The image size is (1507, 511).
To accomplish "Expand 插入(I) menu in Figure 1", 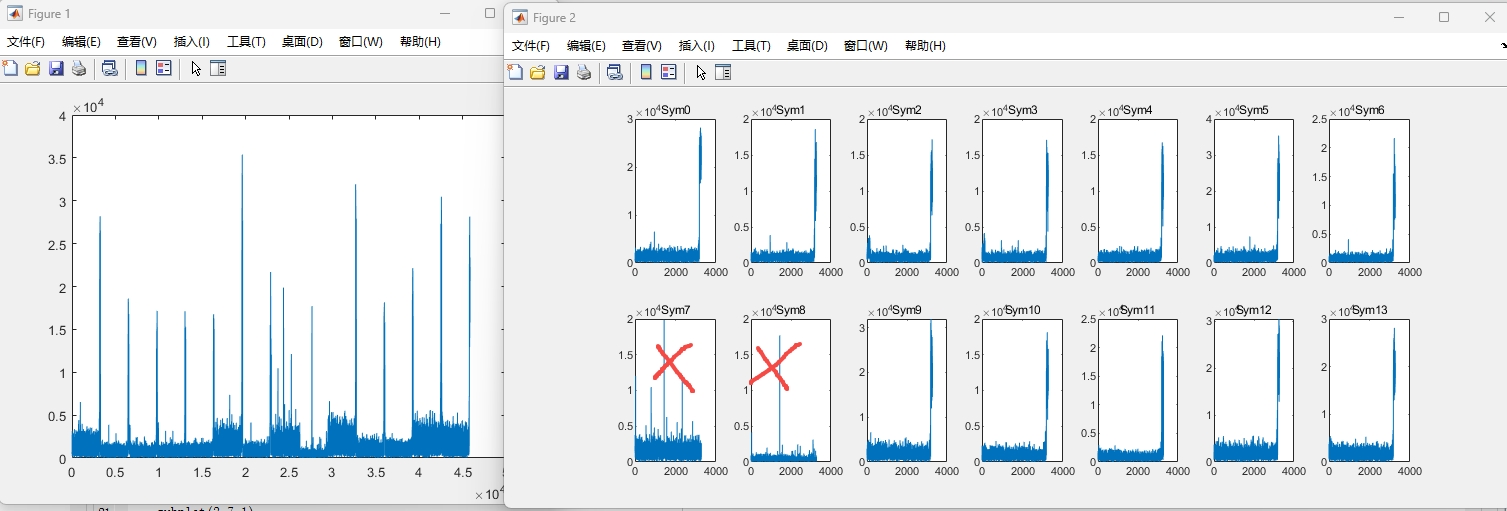I will (x=191, y=42).
